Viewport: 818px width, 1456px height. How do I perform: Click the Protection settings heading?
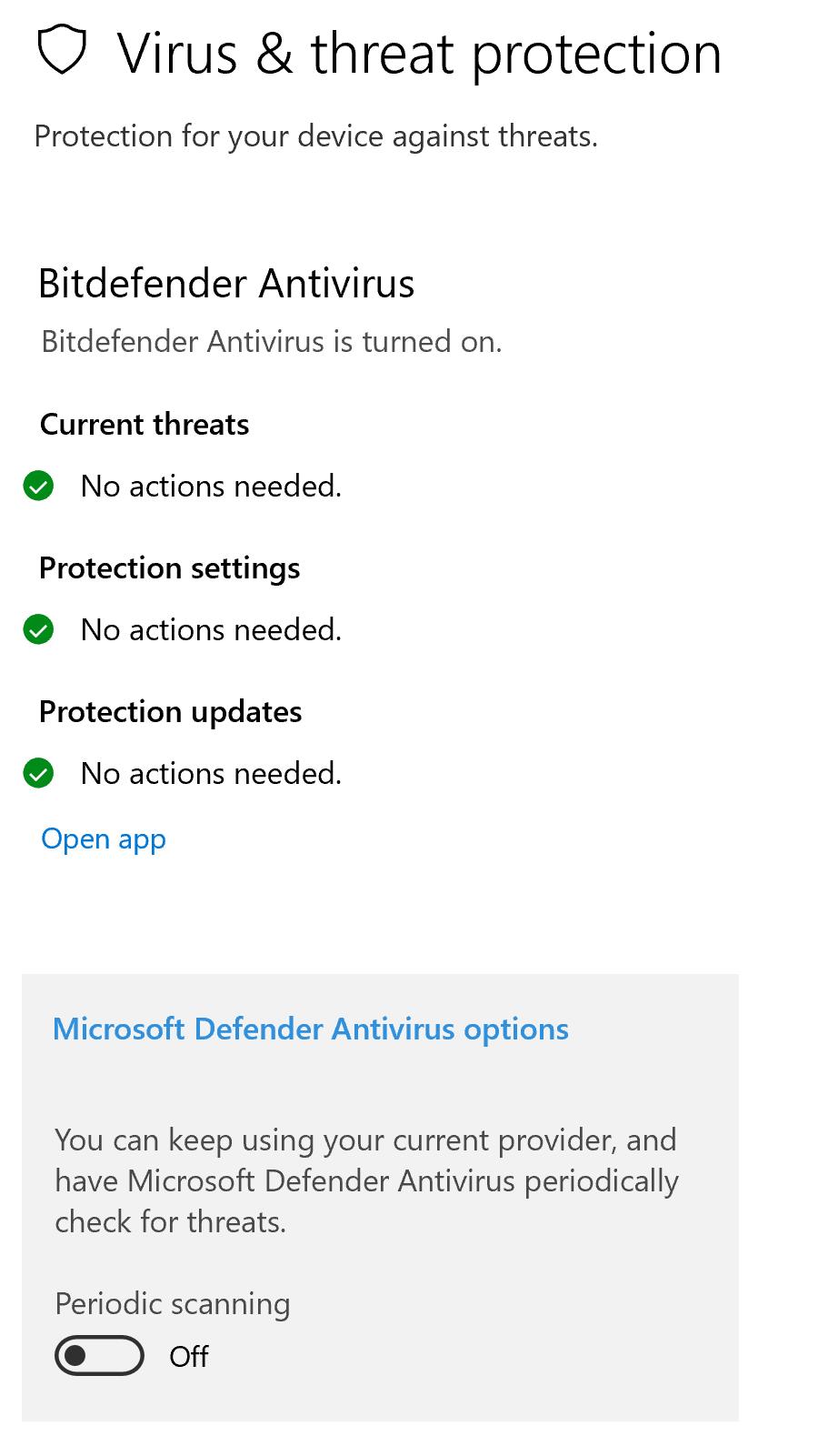(169, 567)
